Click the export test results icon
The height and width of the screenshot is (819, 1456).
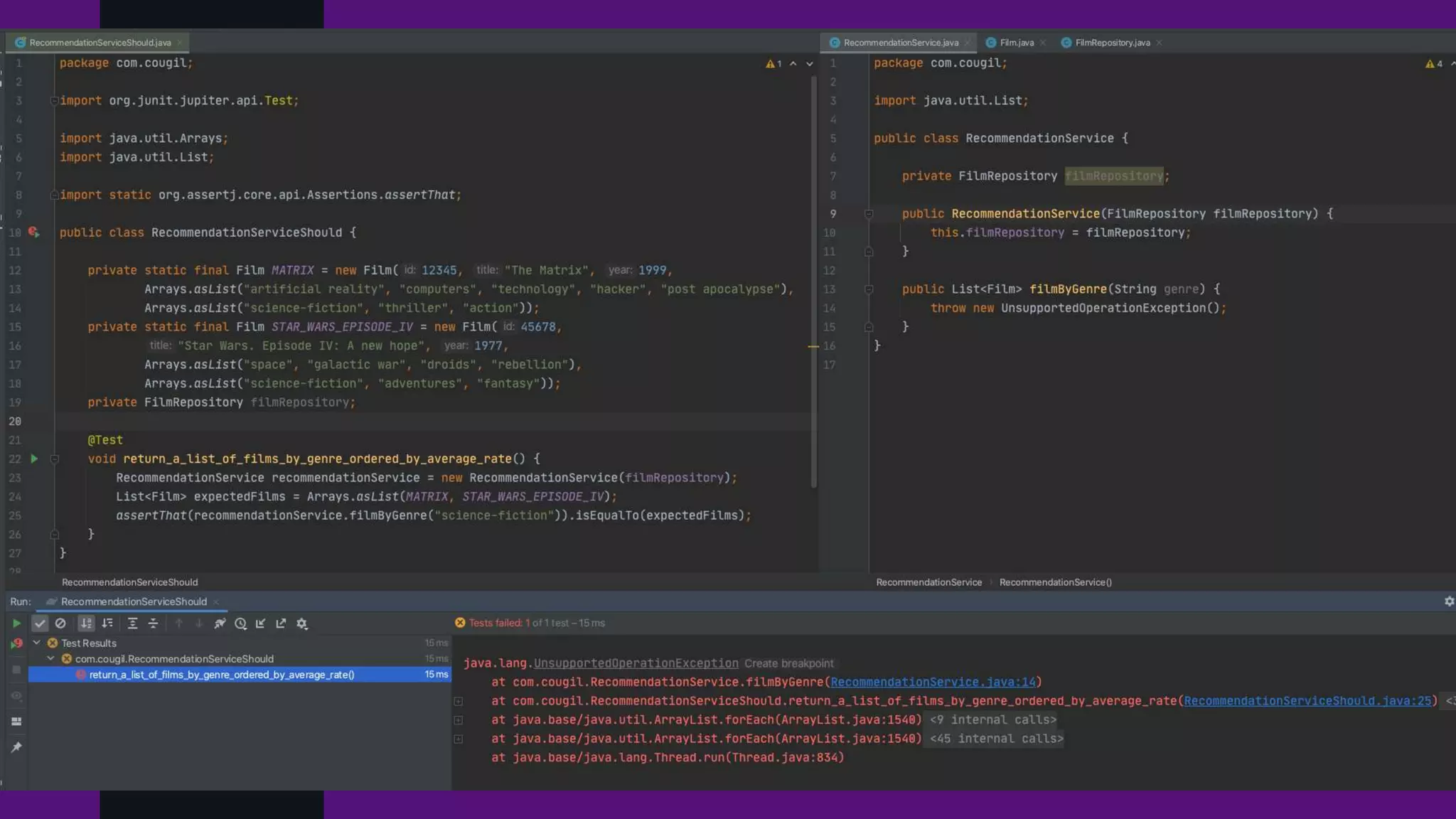[x=281, y=623]
